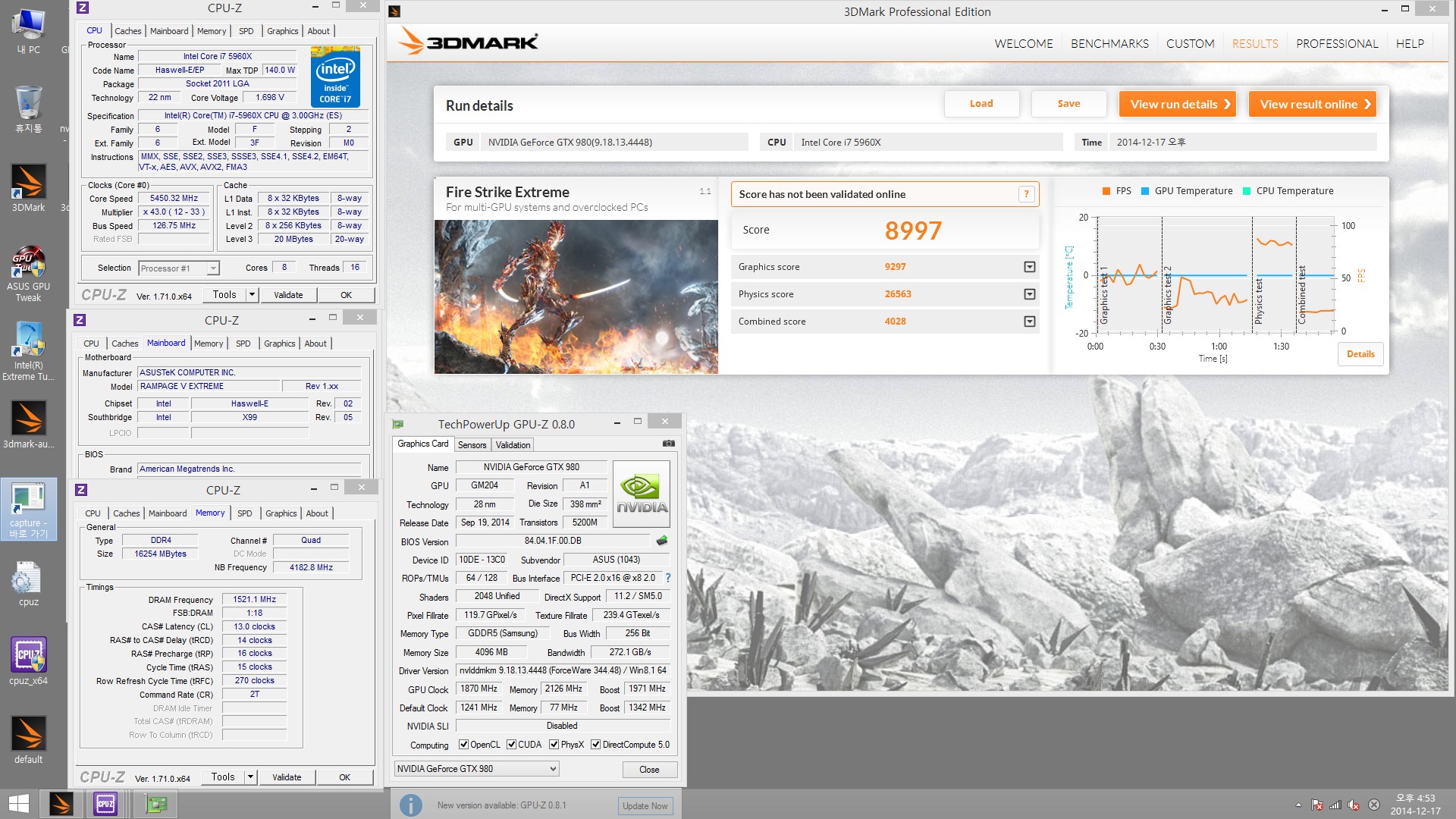
Task: Select the 3DMark desktop shortcut
Action: (29, 188)
